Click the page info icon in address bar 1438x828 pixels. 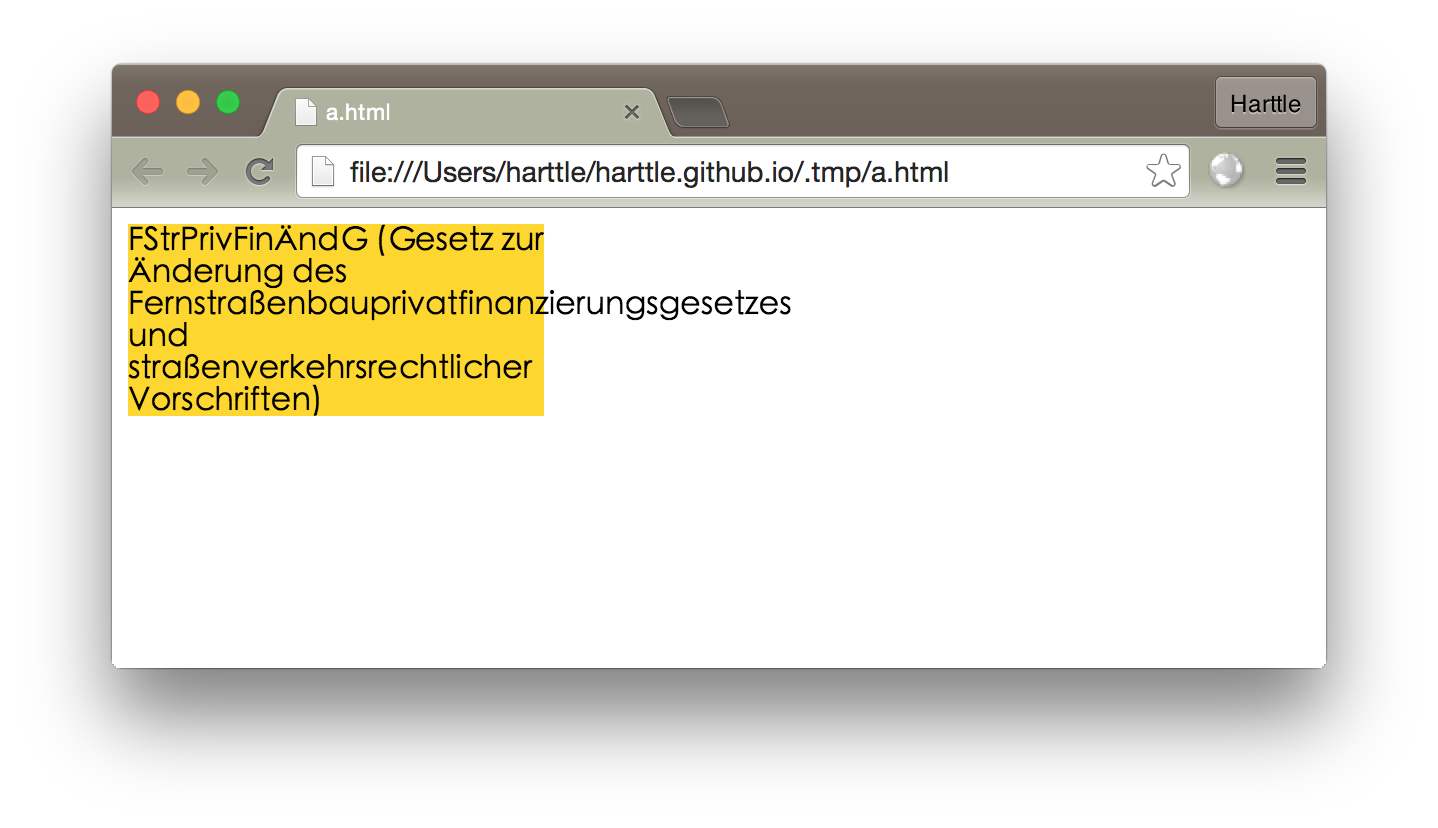pyautogui.click(x=322, y=172)
